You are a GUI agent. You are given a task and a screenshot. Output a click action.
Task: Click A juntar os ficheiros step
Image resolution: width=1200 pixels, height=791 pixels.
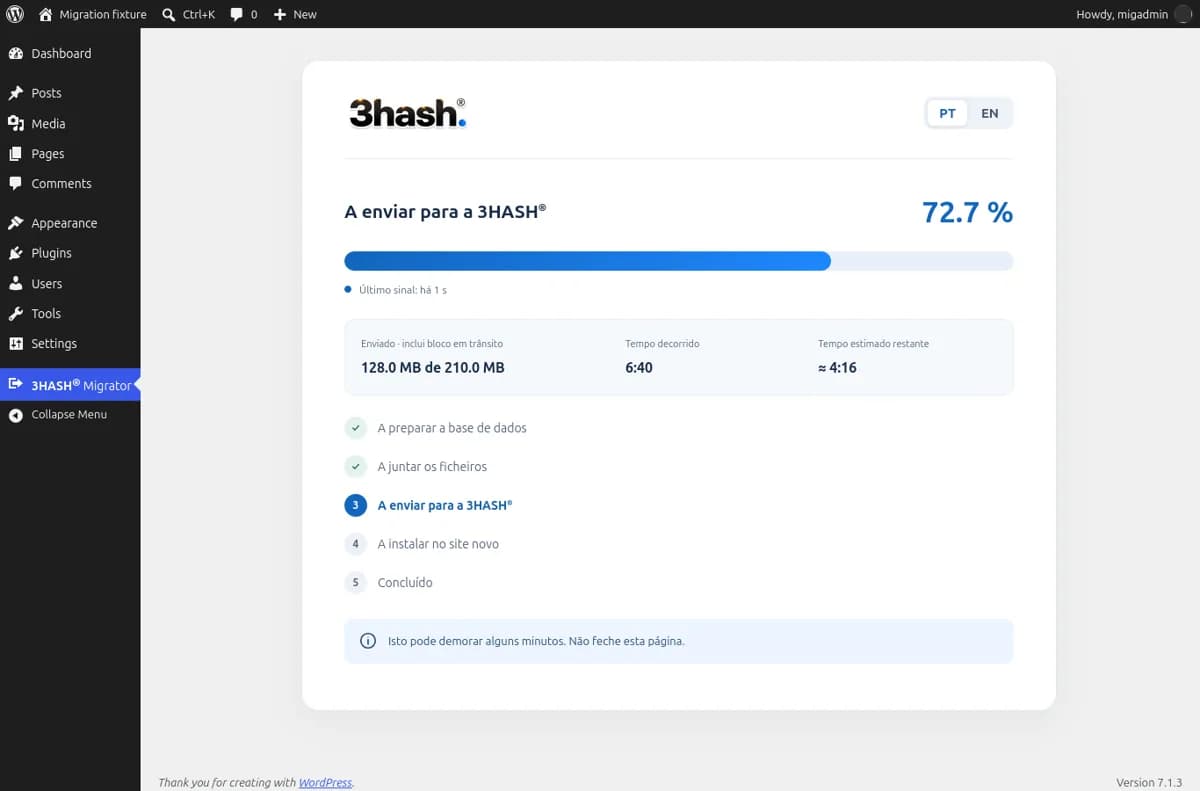point(432,467)
